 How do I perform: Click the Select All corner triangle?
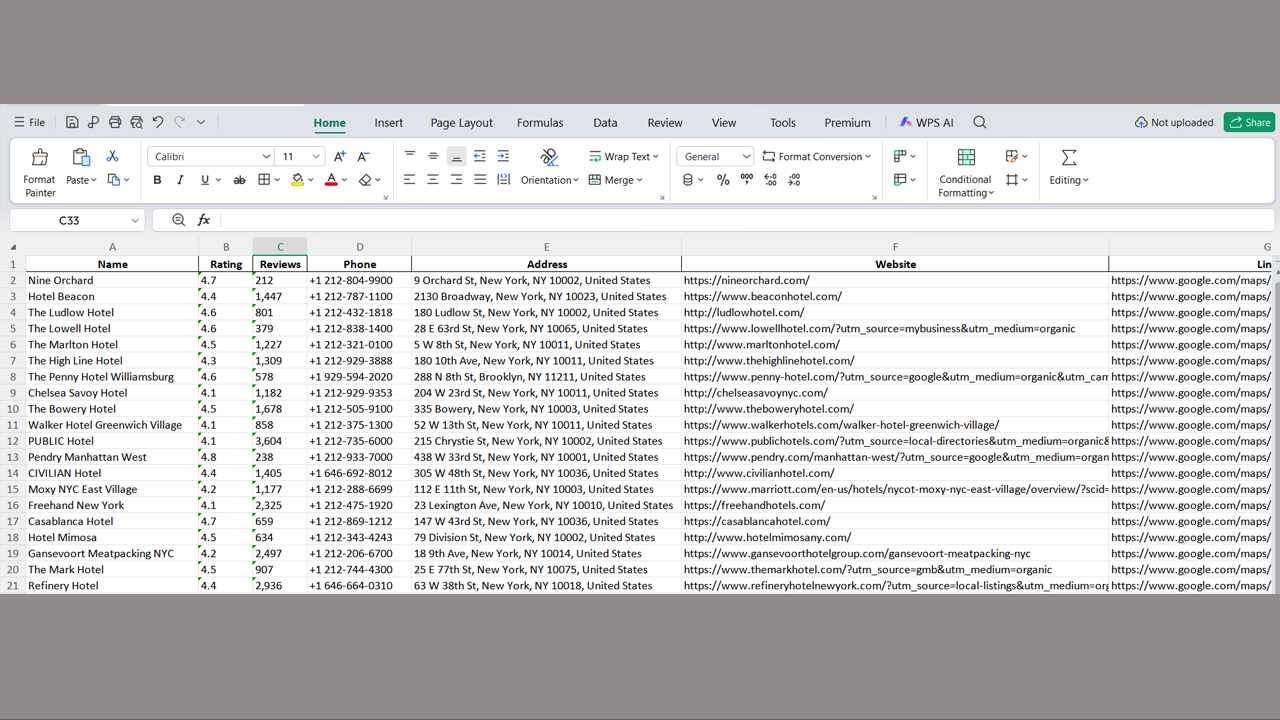click(13, 247)
